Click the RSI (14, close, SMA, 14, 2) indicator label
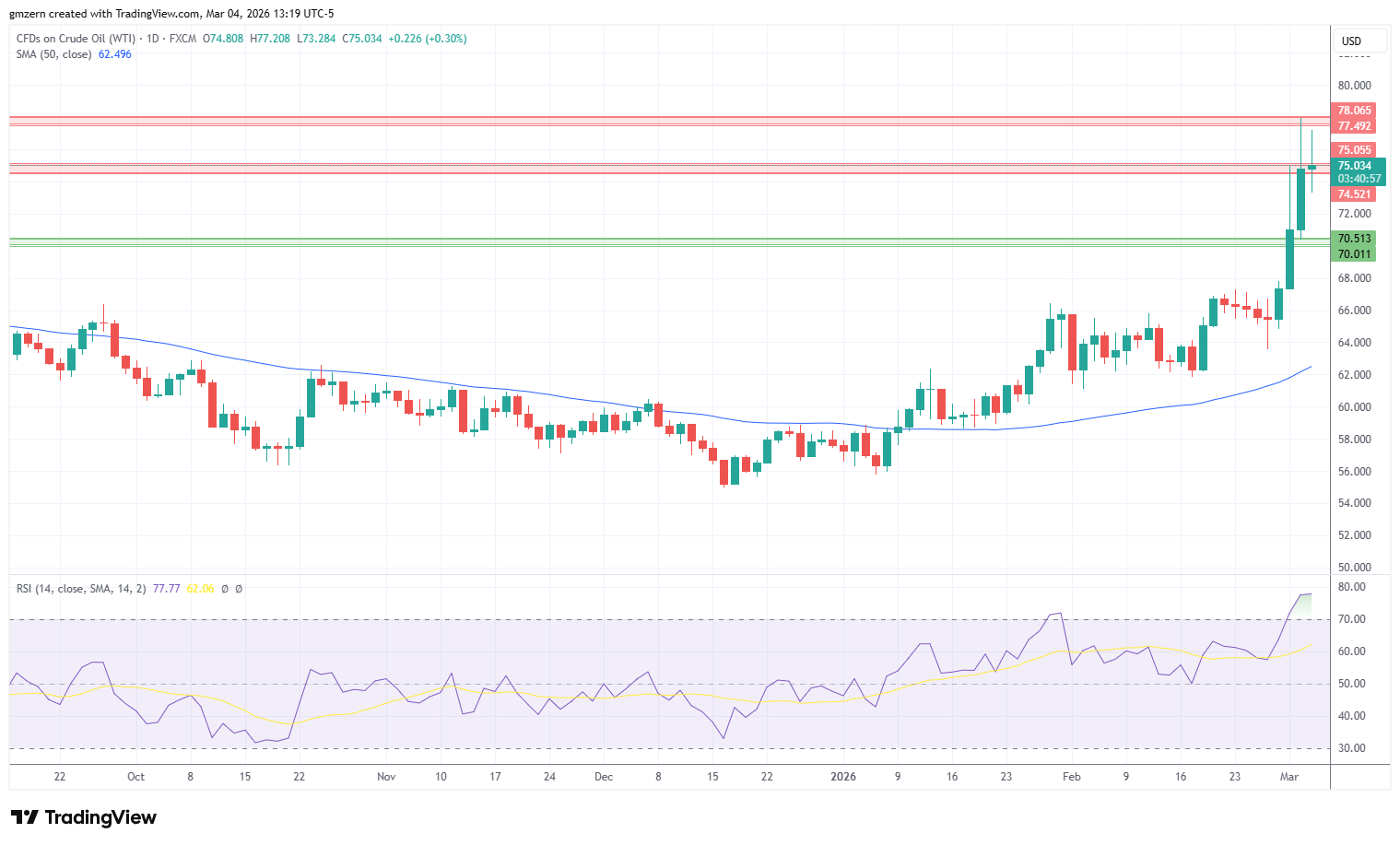 tap(81, 589)
